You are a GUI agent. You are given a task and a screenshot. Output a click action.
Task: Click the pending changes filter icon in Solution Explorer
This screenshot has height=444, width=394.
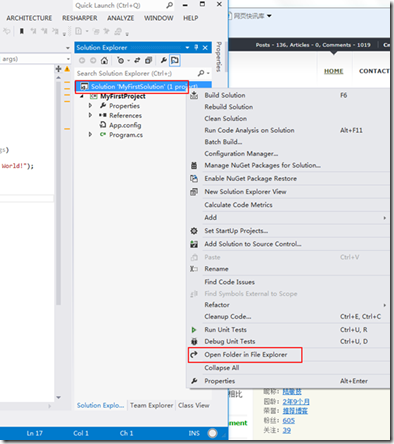(120, 60)
